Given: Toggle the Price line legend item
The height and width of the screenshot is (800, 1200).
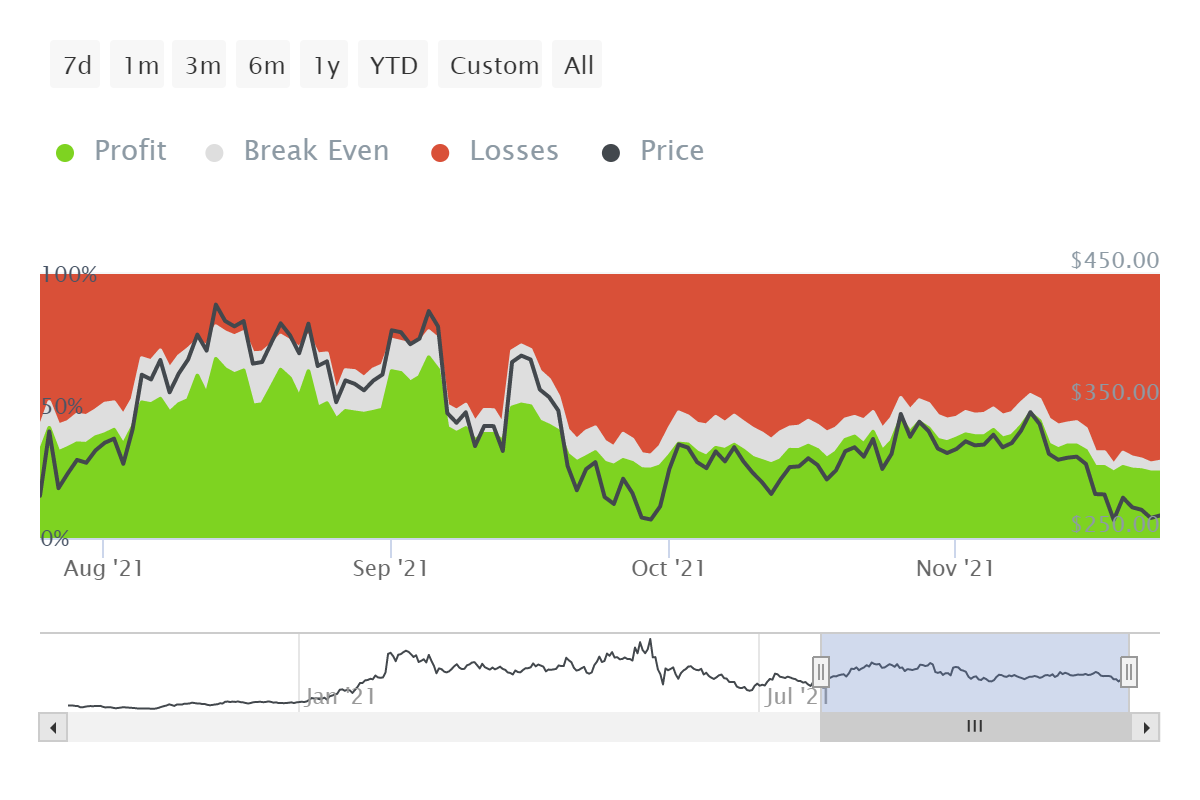Looking at the screenshot, I should 672,151.
